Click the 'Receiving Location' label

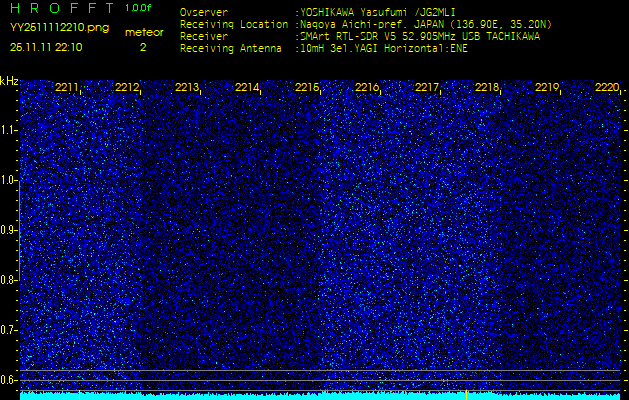tap(234, 25)
